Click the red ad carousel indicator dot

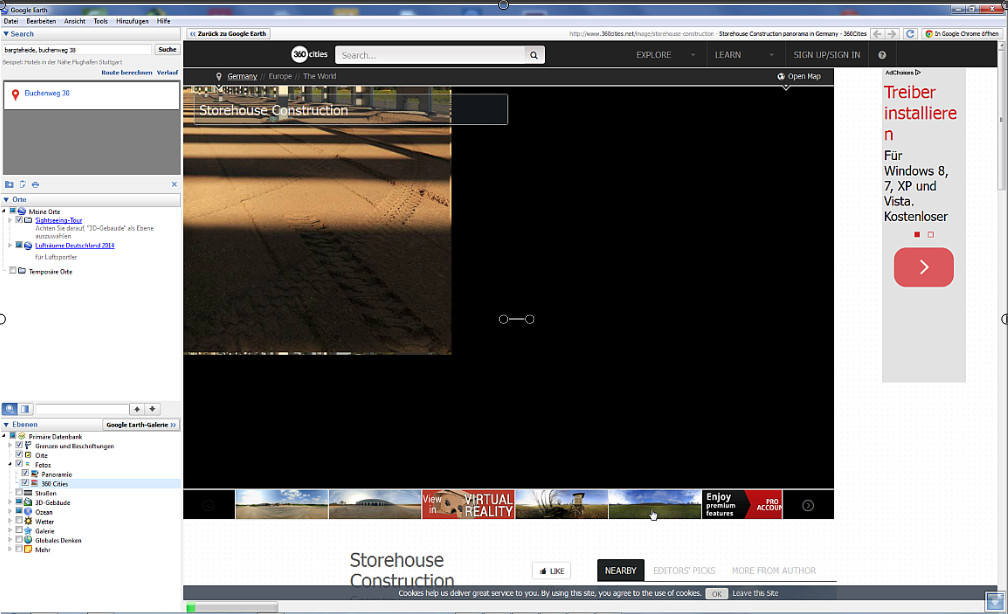coord(917,234)
